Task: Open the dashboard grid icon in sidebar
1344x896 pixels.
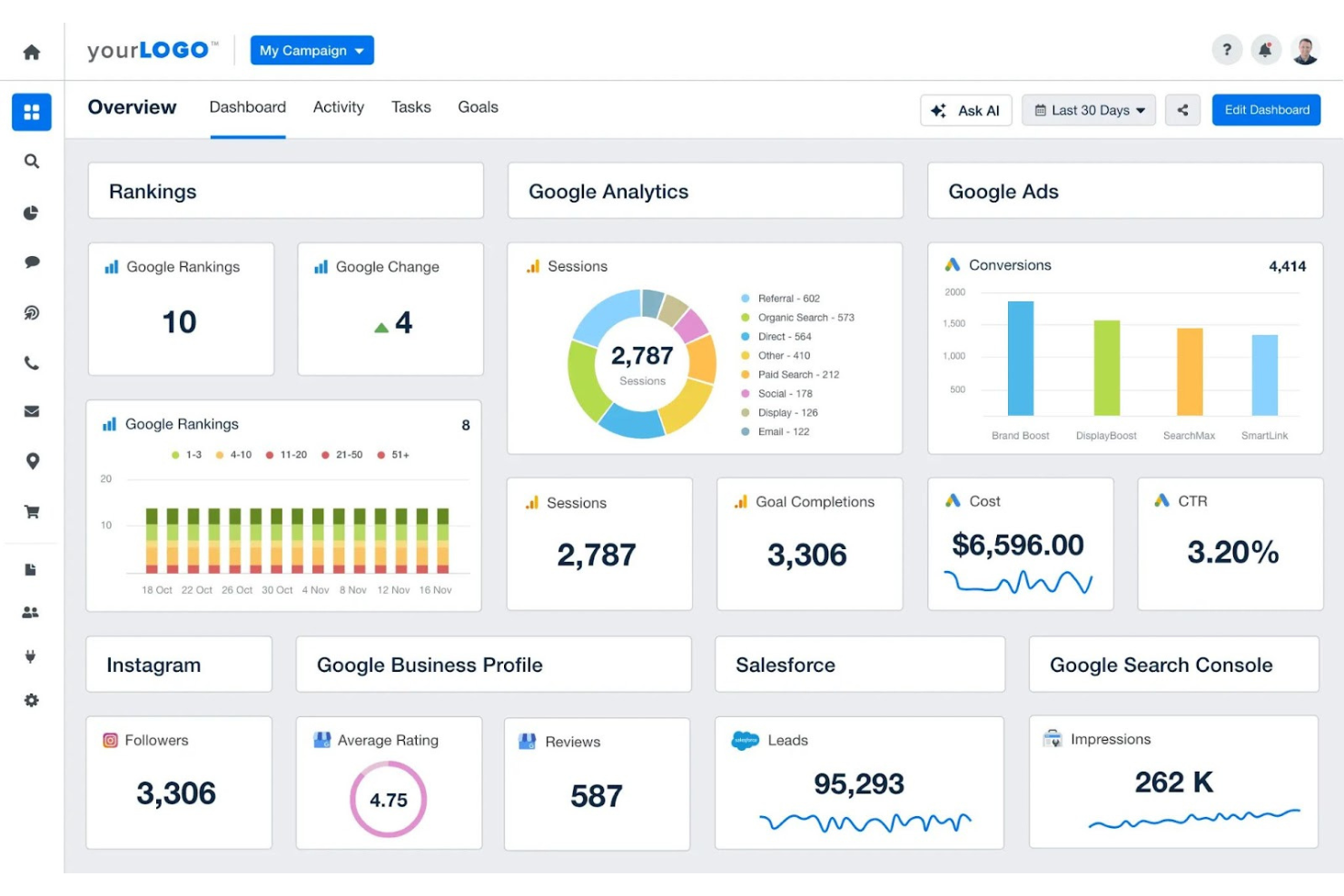Action: (x=32, y=112)
